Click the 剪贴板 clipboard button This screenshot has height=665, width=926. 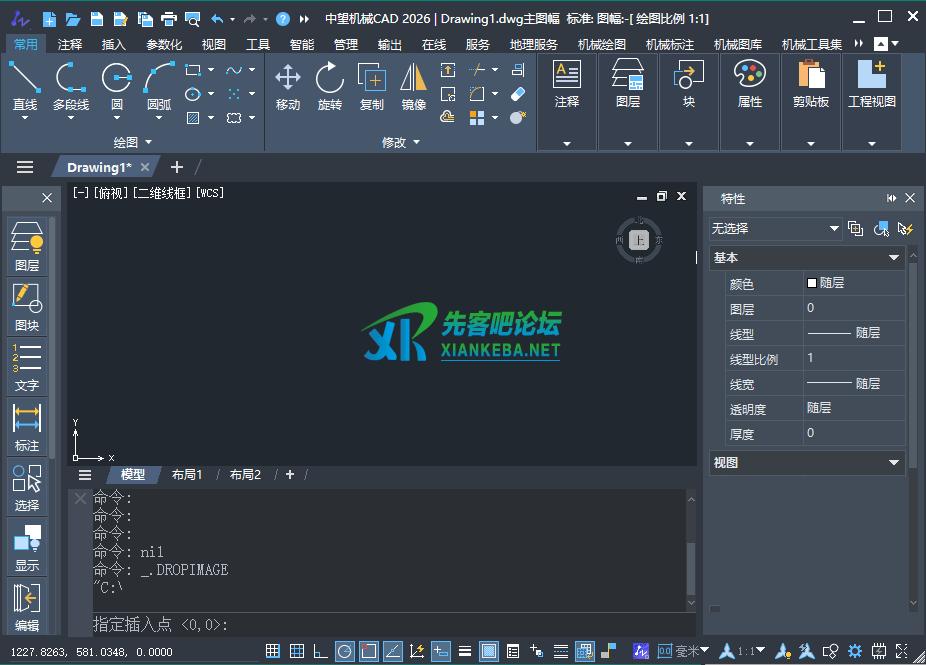[810, 85]
